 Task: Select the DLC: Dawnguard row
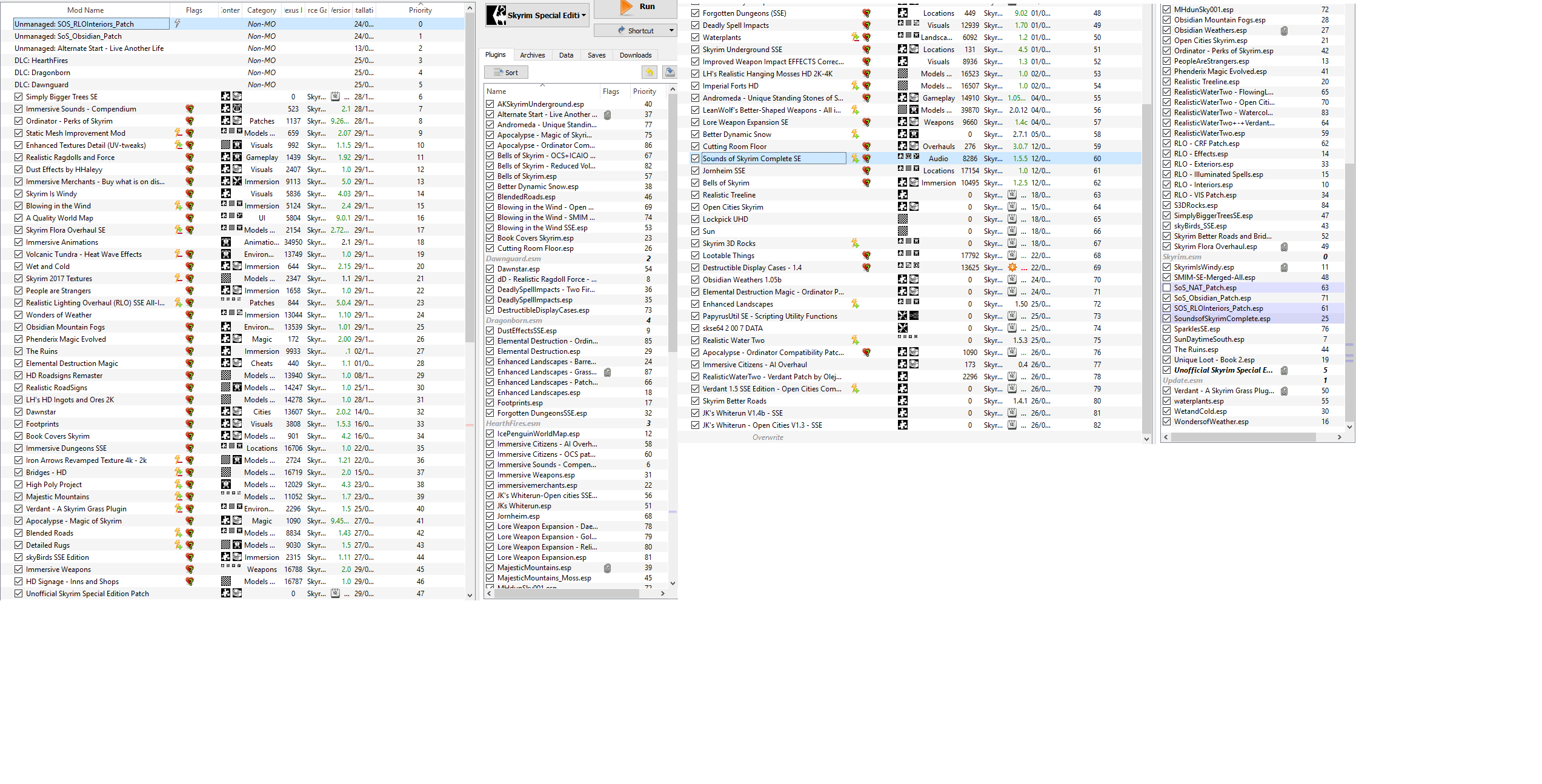click(233, 85)
